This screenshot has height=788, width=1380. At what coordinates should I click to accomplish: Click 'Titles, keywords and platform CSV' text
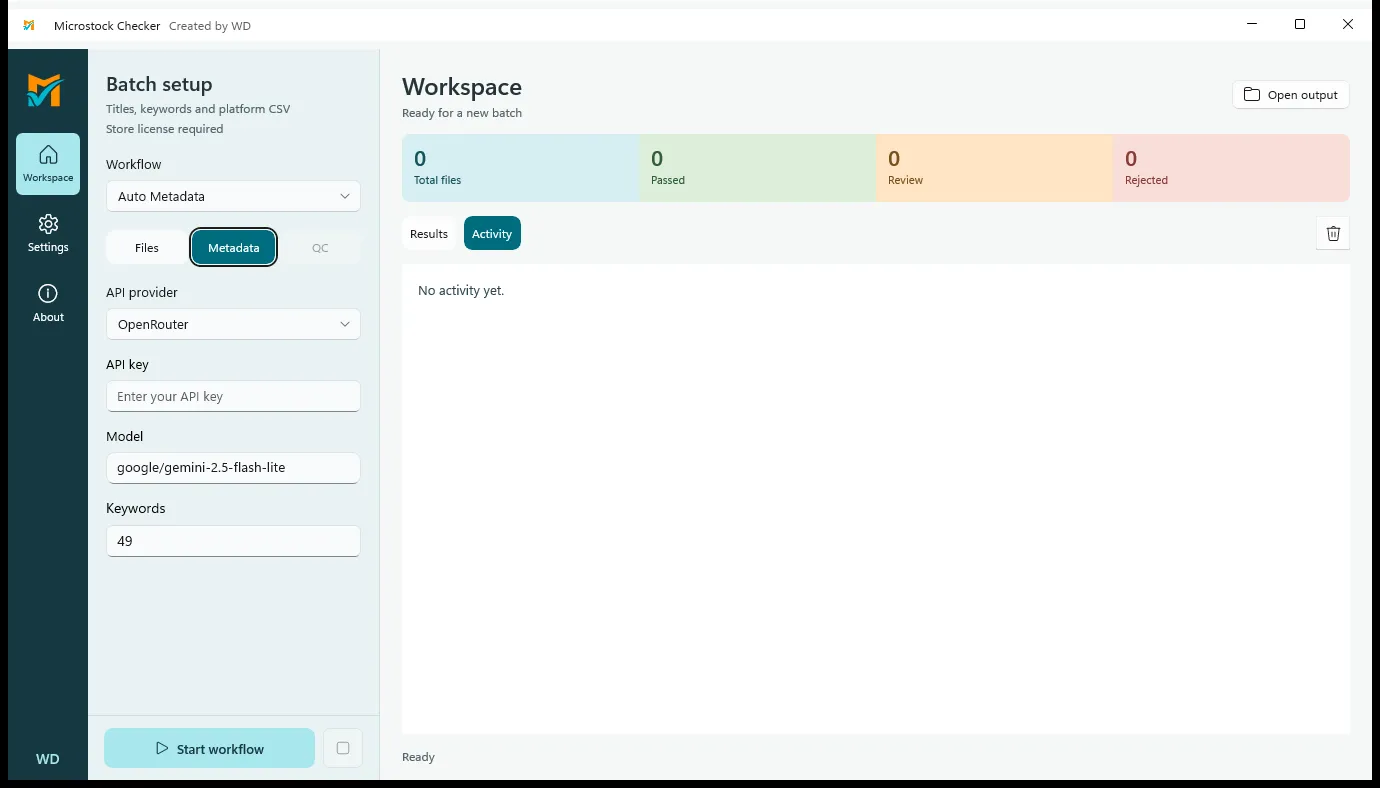(198, 108)
